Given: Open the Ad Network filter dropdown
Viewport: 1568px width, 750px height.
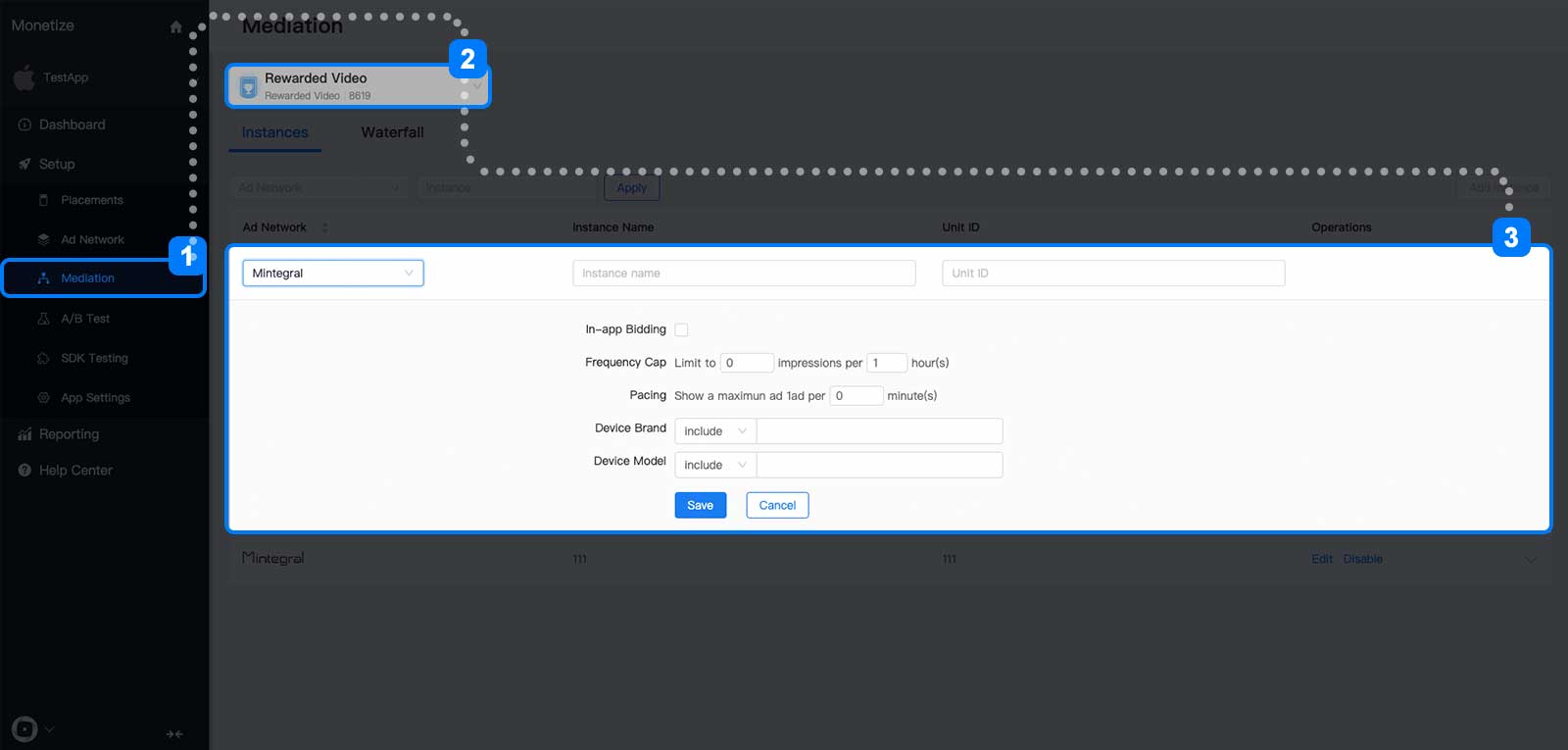Looking at the screenshot, I should pyautogui.click(x=319, y=188).
